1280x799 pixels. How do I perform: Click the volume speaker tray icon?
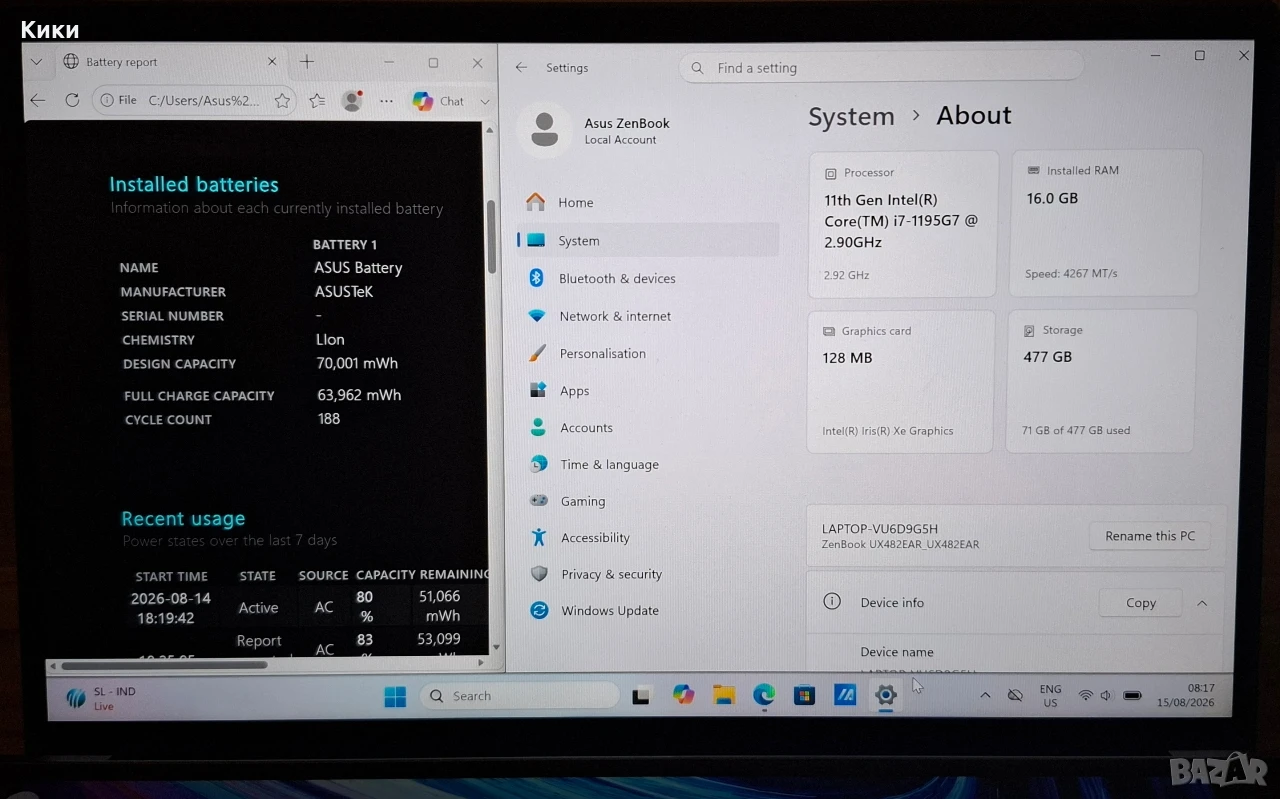click(x=1106, y=696)
